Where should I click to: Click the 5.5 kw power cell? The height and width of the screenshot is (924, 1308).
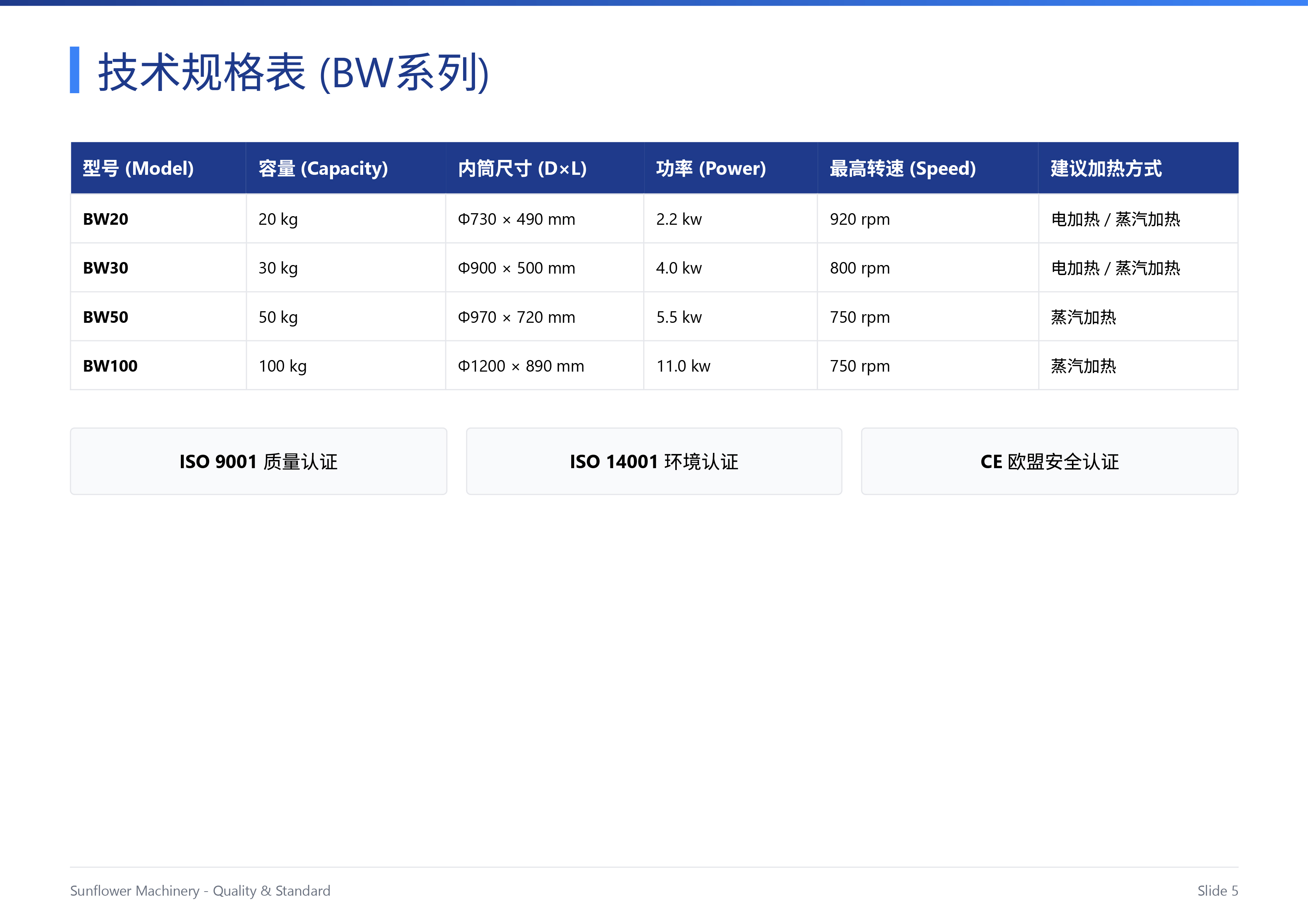pyautogui.click(x=730, y=316)
